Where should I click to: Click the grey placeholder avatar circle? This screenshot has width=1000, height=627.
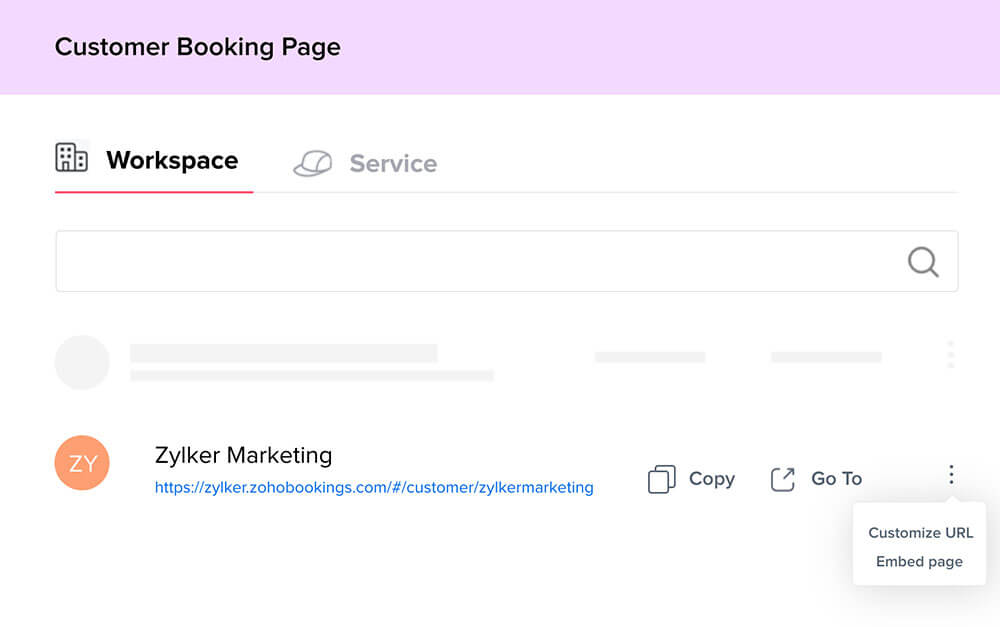pos(82,362)
